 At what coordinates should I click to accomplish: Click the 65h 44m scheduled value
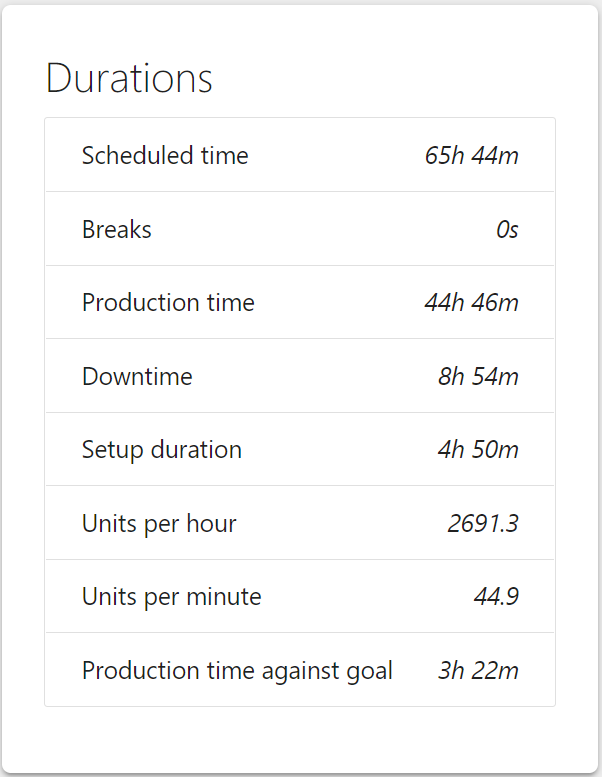[471, 156]
